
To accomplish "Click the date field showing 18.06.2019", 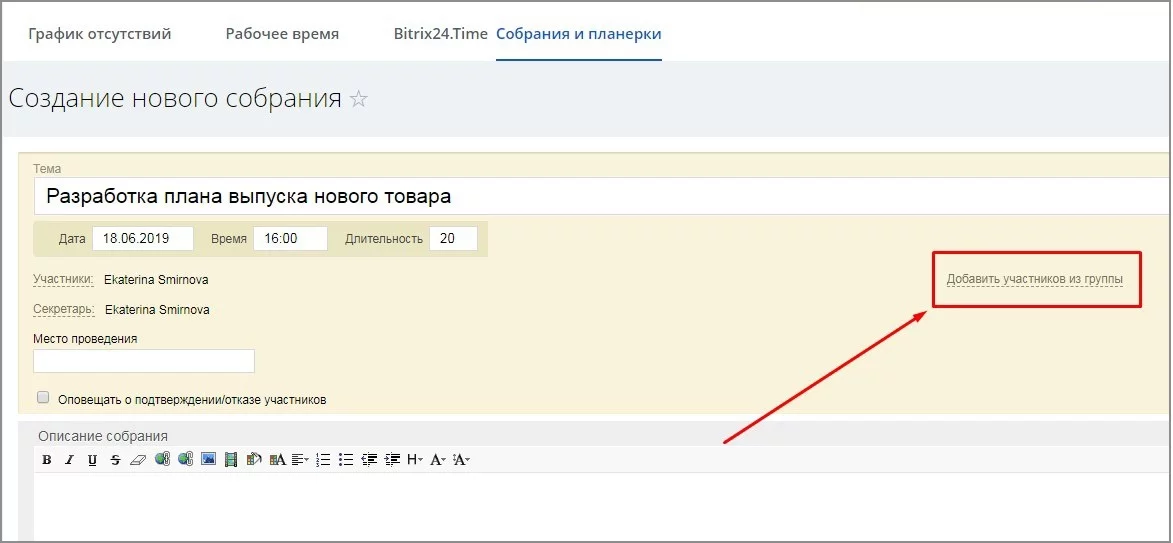I will tap(143, 239).
